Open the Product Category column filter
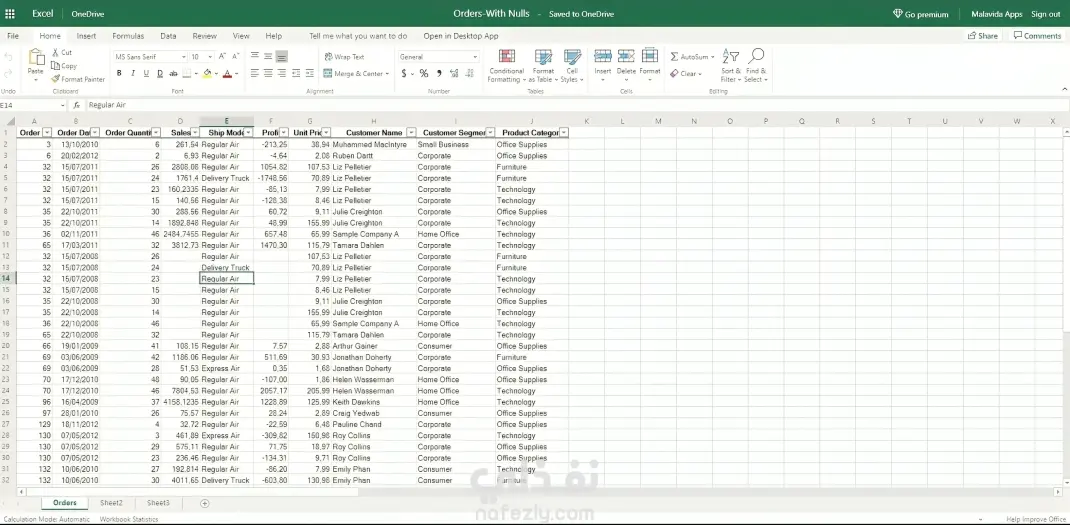1070x525 pixels. coord(564,132)
